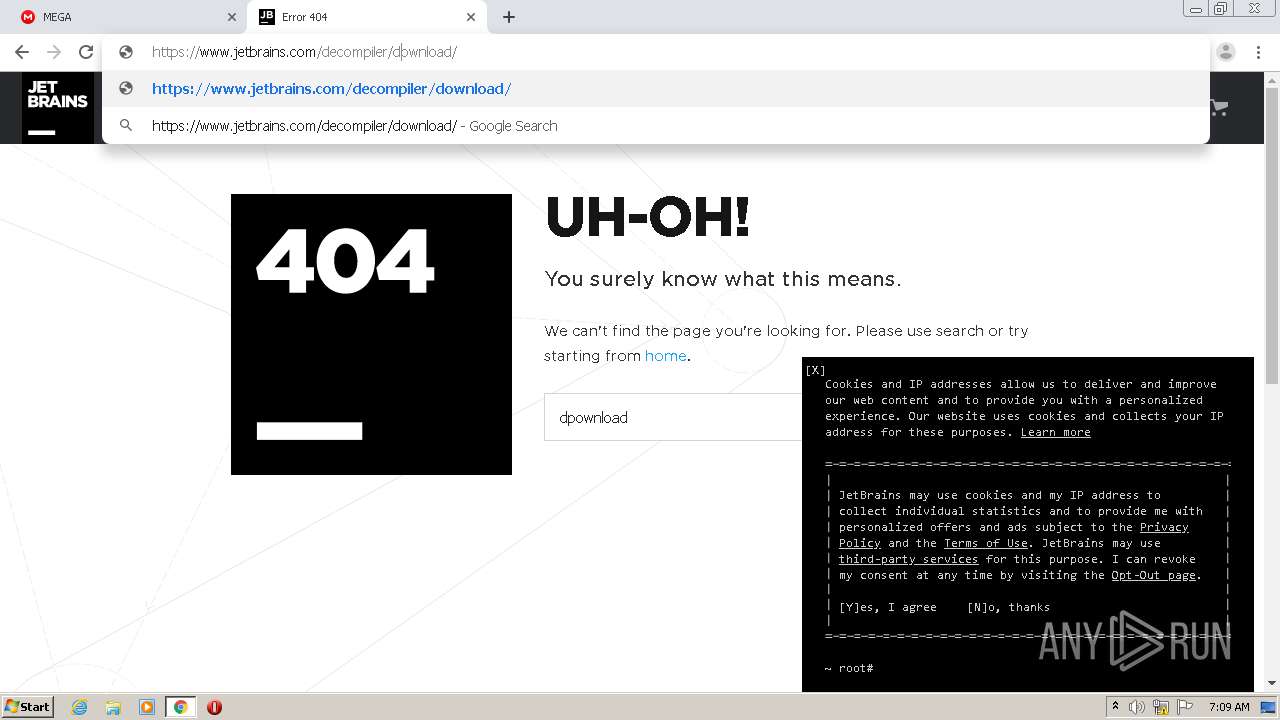Click the 7:09 AM clock

pos(1229,707)
